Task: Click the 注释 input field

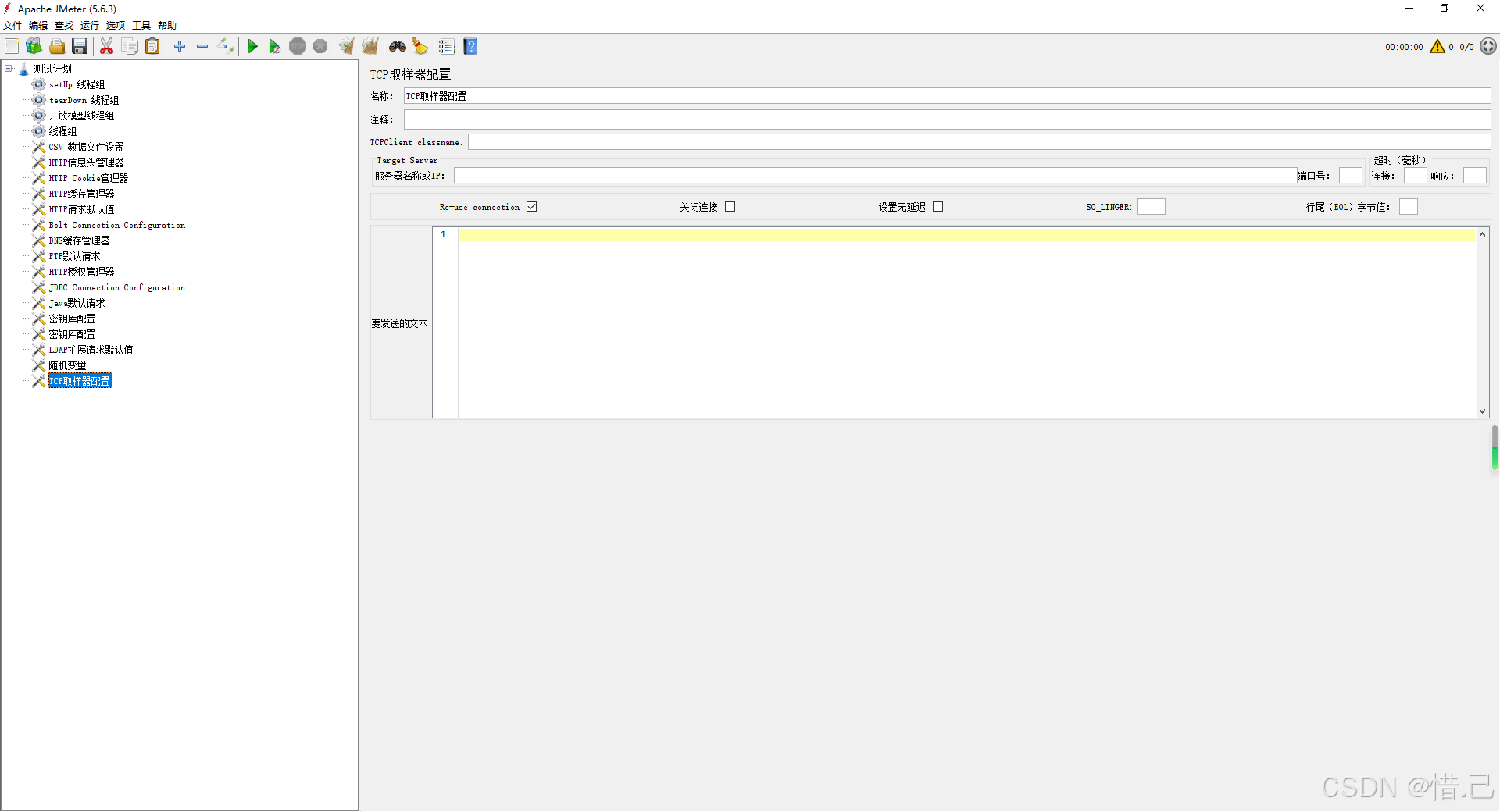Action: 947,119
